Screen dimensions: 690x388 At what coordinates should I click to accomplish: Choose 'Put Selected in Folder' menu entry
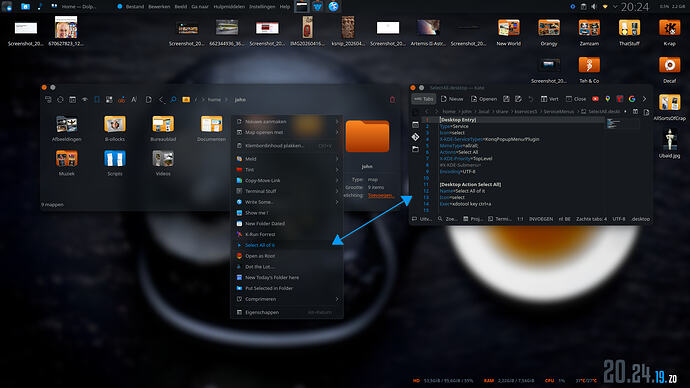coord(286,288)
